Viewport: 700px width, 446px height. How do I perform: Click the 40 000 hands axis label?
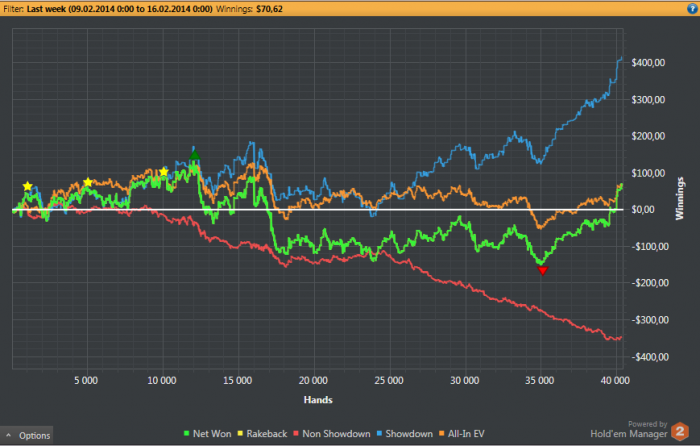(615, 380)
